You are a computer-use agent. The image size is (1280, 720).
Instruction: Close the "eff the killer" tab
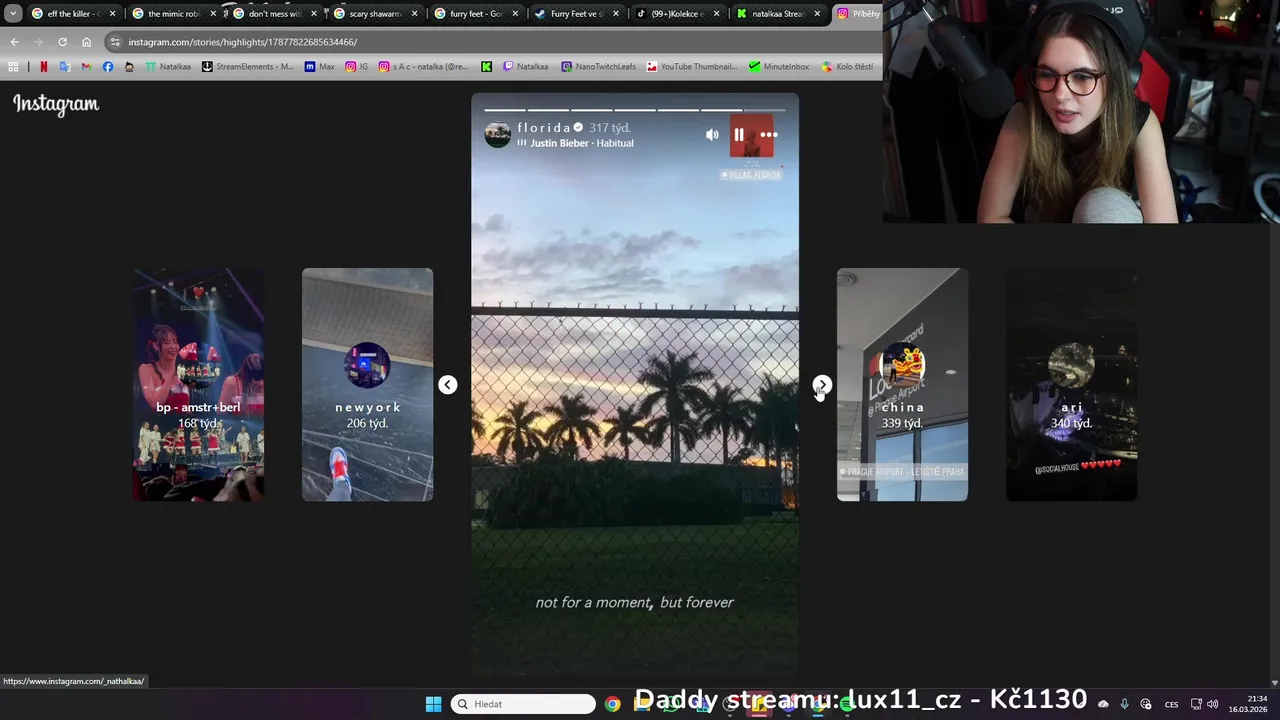[x=112, y=14]
